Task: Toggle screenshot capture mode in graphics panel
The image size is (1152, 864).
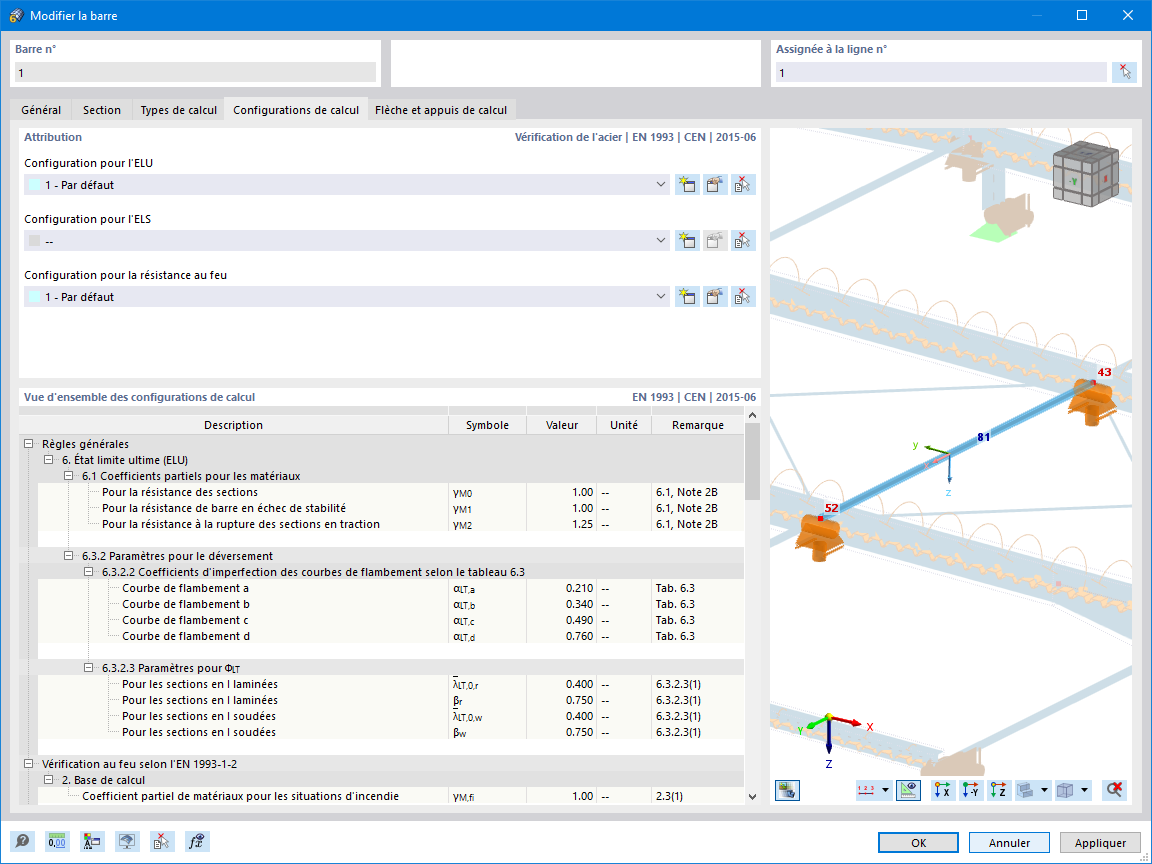Action: click(x=789, y=790)
